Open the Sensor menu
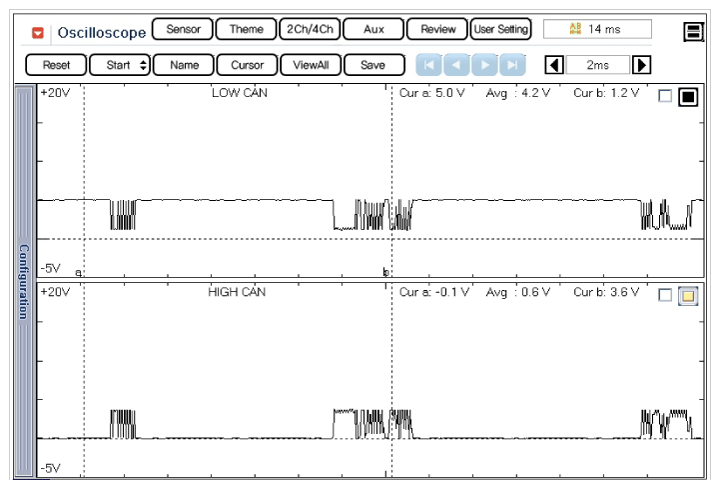The image size is (720, 489). coord(183,30)
